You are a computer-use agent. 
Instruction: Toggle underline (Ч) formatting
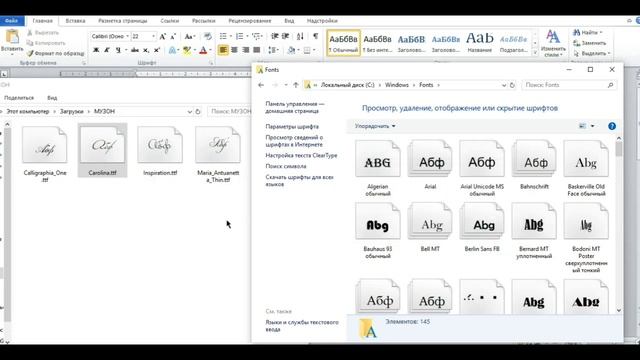coord(118,50)
